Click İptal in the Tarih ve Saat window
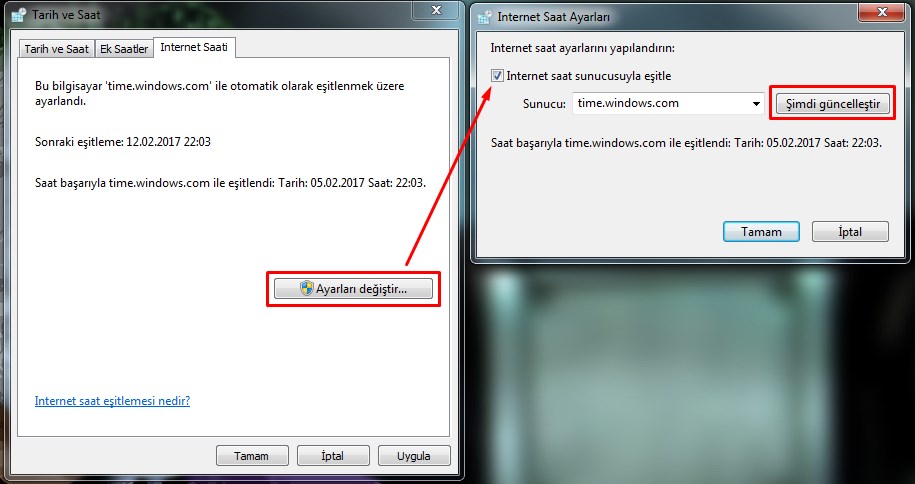This screenshot has height=484, width=915. pyautogui.click(x=333, y=455)
